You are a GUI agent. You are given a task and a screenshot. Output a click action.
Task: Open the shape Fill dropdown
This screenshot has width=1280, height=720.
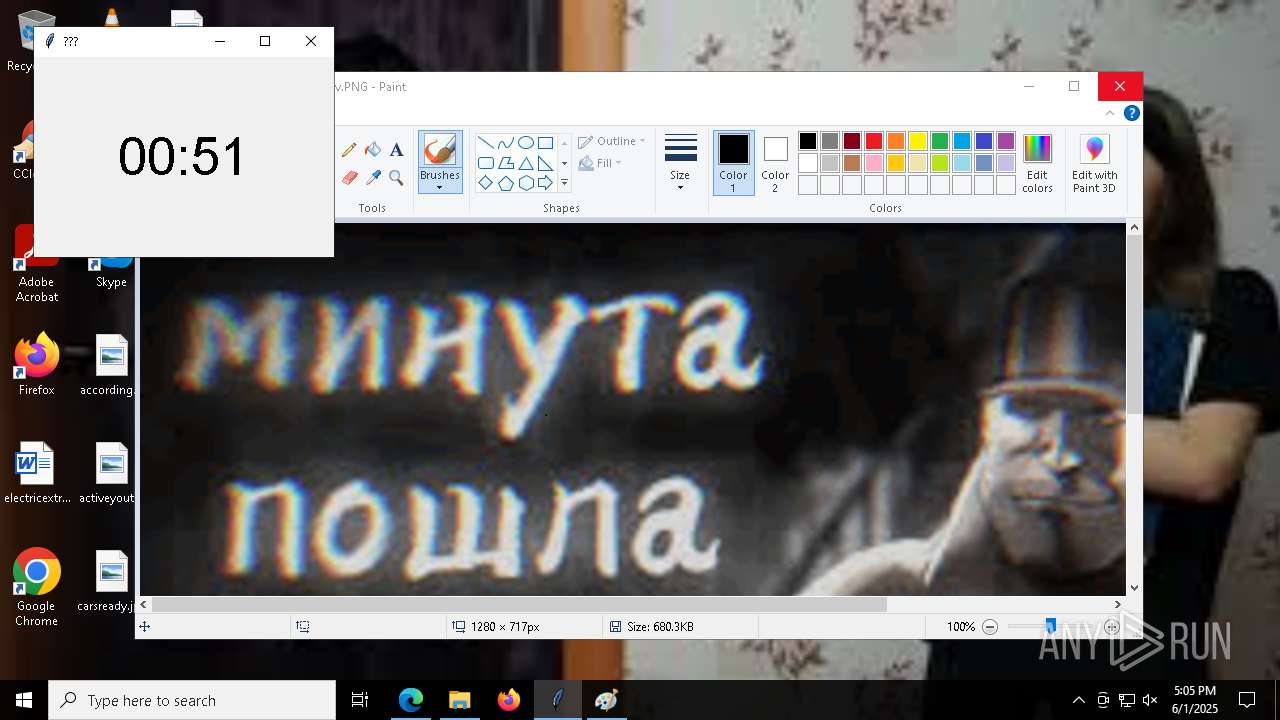[600, 163]
